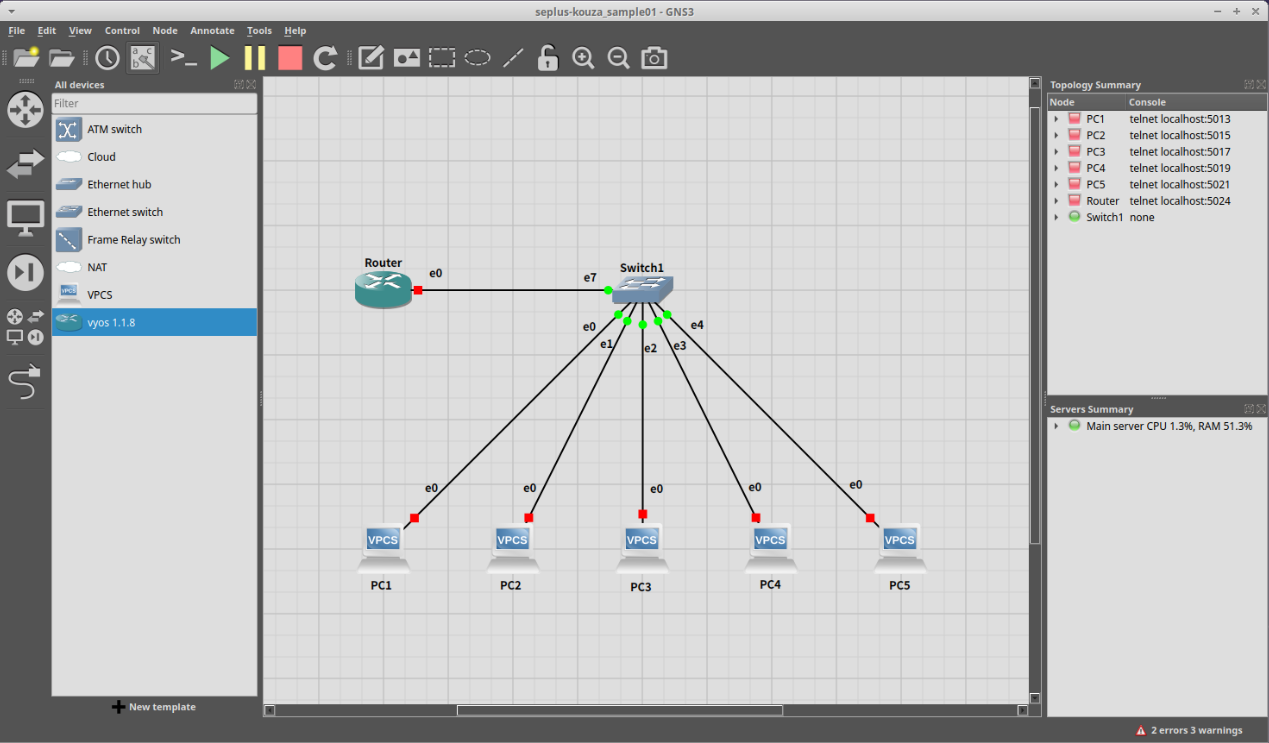Image resolution: width=1269 pixels, height=743 pixels.
Task: Expand PC5 row in Topology Summary
Action: coord(1056,184)
